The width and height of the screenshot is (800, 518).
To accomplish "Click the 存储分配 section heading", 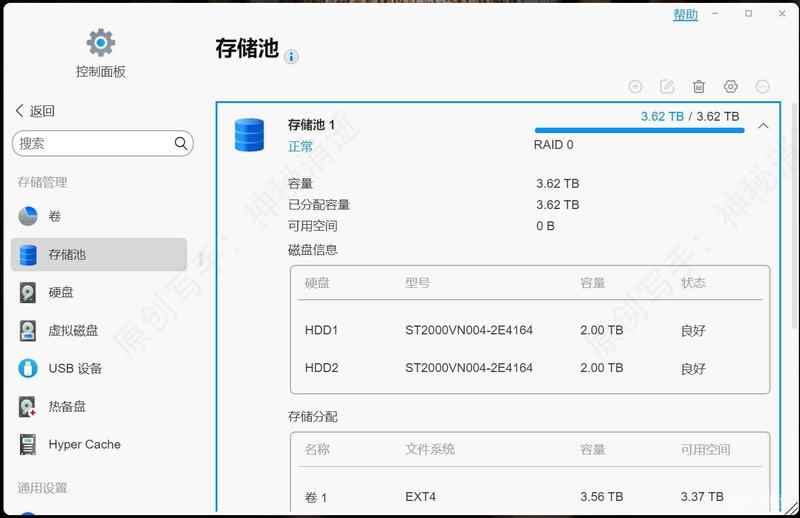I will pos(313,417).
